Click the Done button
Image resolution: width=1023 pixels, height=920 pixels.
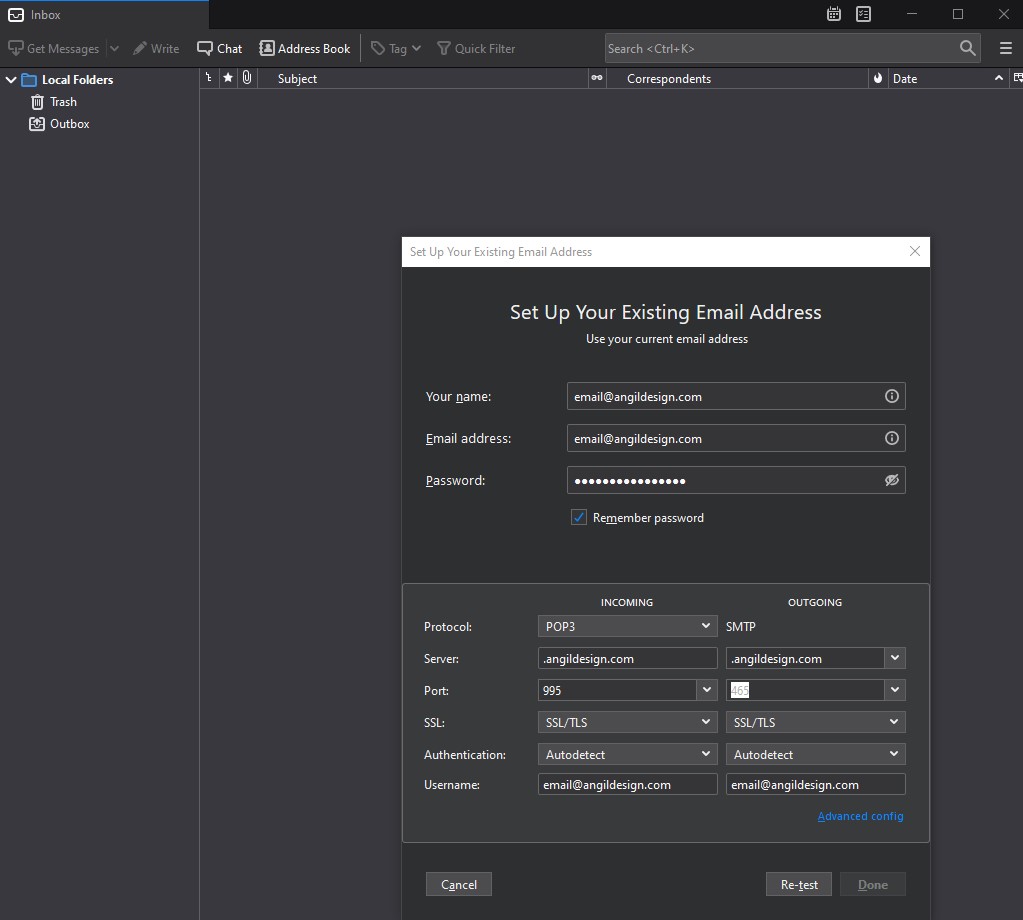click(873, 884)
